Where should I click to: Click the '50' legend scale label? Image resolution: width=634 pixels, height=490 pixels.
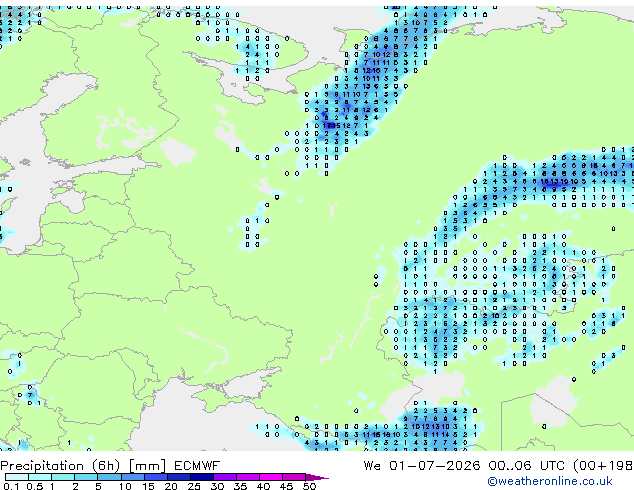pos(309,486)
